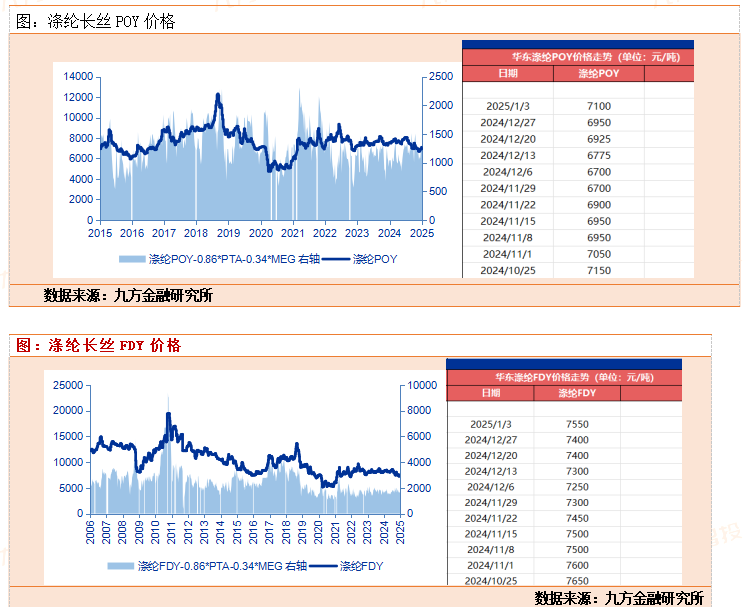The height and width of the screenshot is (607, 748).
Task: Select the 日期 header in the POY table
Action: point(508,74)
